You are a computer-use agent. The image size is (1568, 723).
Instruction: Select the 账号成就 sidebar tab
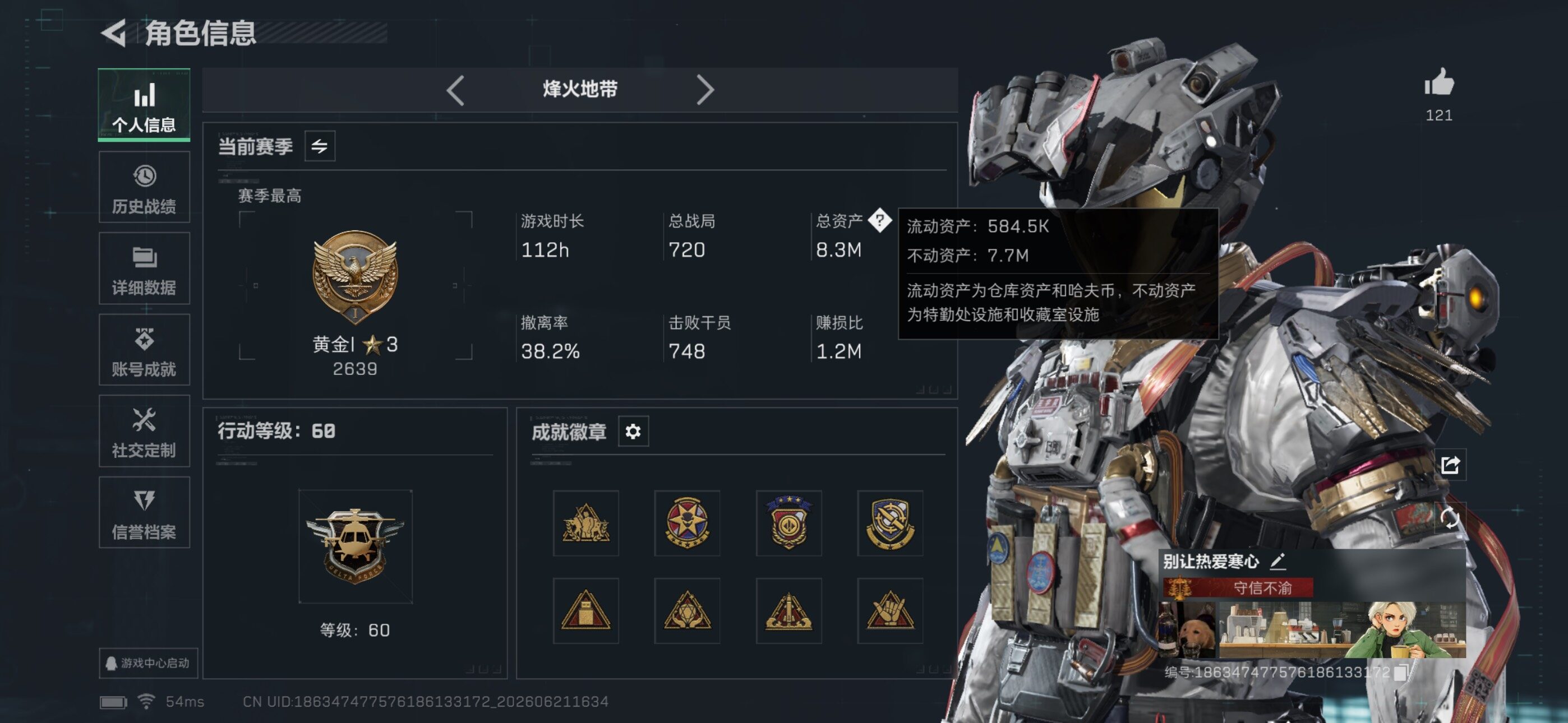[x=144, y=350]
